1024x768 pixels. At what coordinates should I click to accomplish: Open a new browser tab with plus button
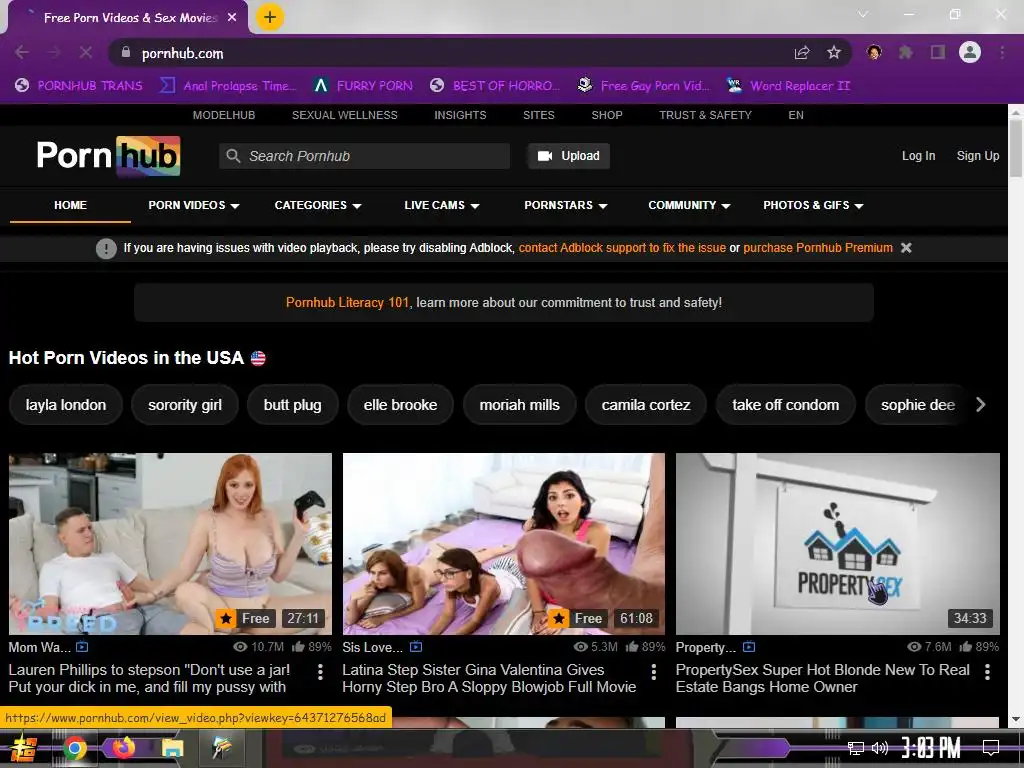tap(270, 17)
